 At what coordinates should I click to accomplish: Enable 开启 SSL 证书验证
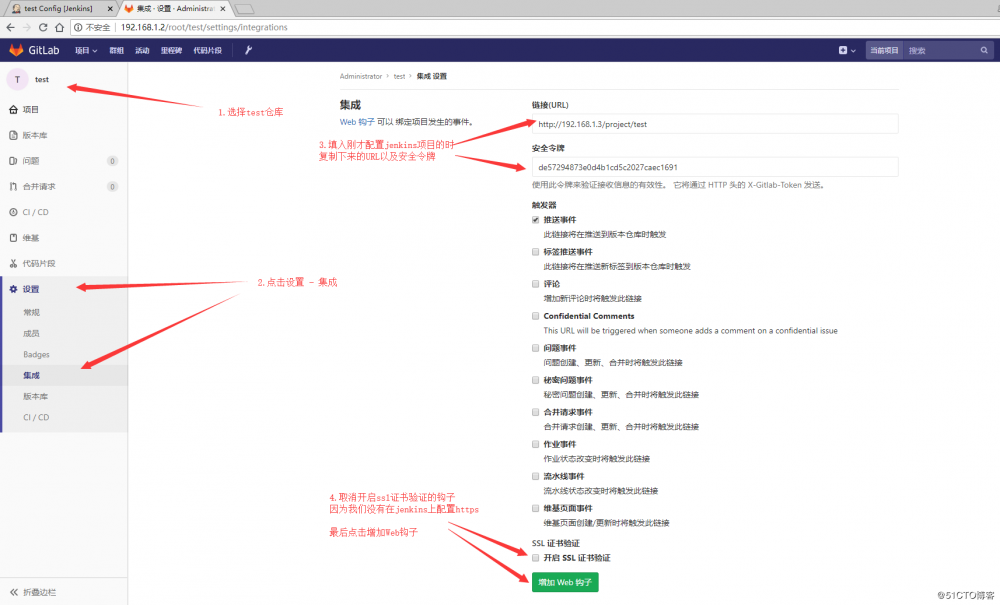[x=536, y=559]
